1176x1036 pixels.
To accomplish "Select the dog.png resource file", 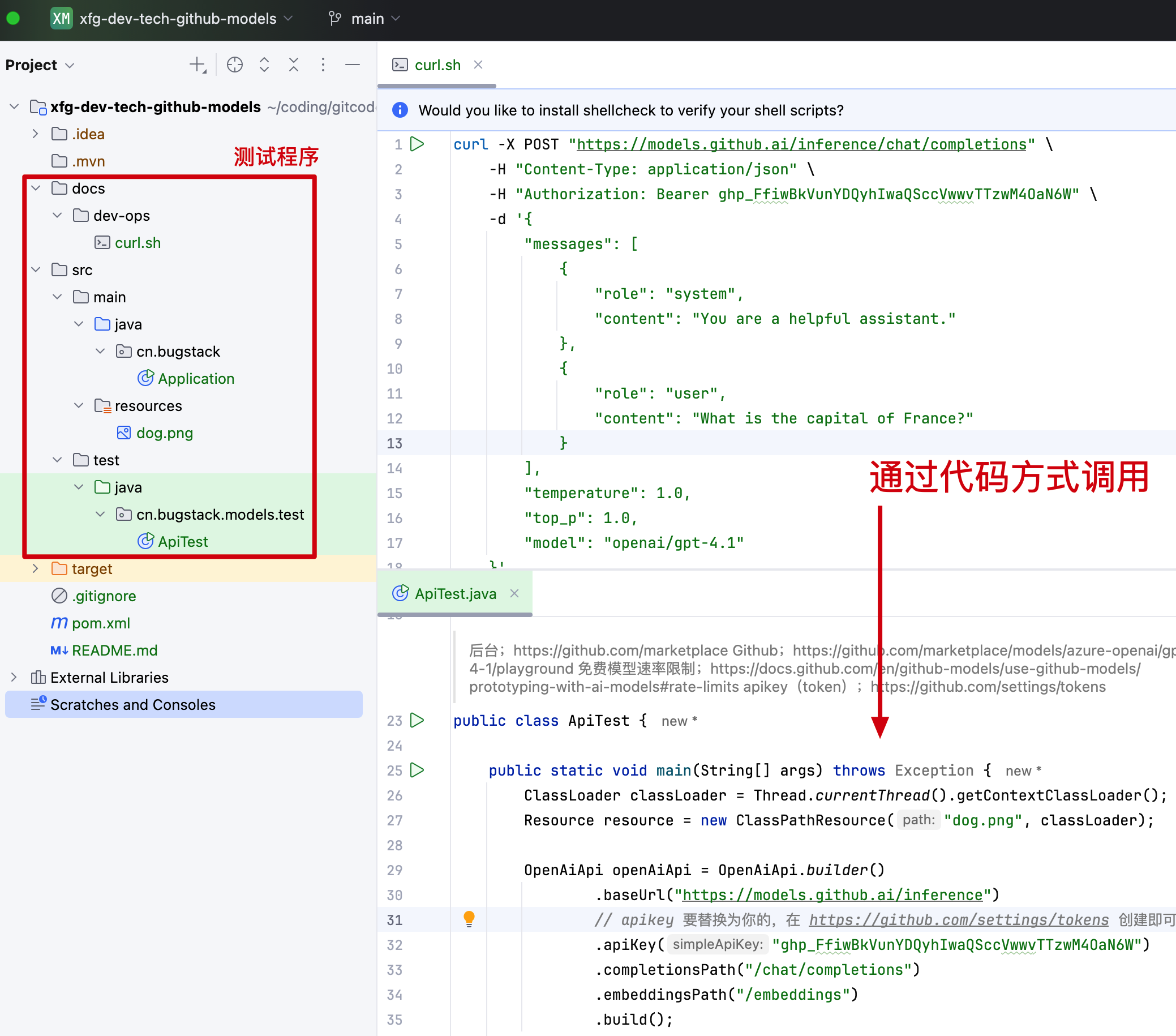I will point(164,433).
